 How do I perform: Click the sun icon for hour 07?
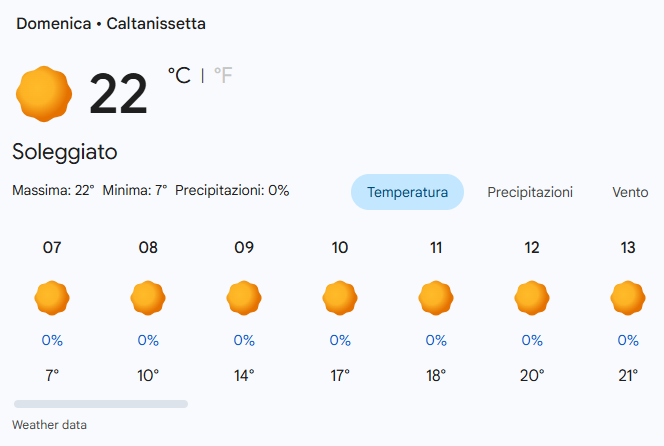(x=52, y=298)
